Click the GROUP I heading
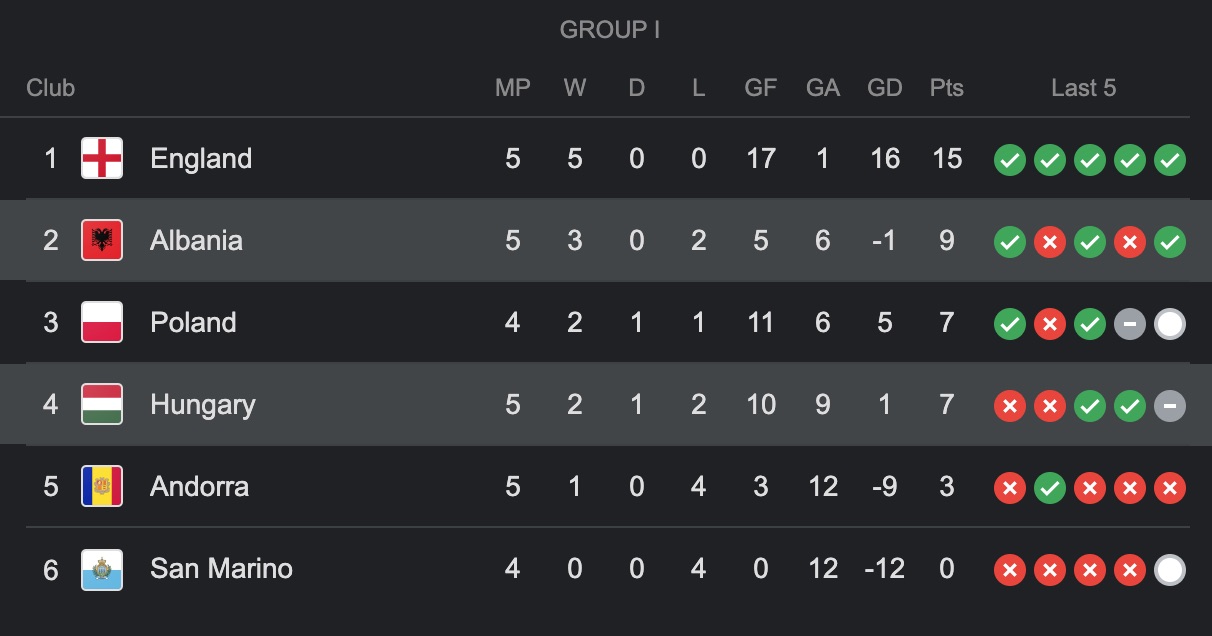Image resolution: width=1212 pixels, height=636 pixels. point(609,30)
